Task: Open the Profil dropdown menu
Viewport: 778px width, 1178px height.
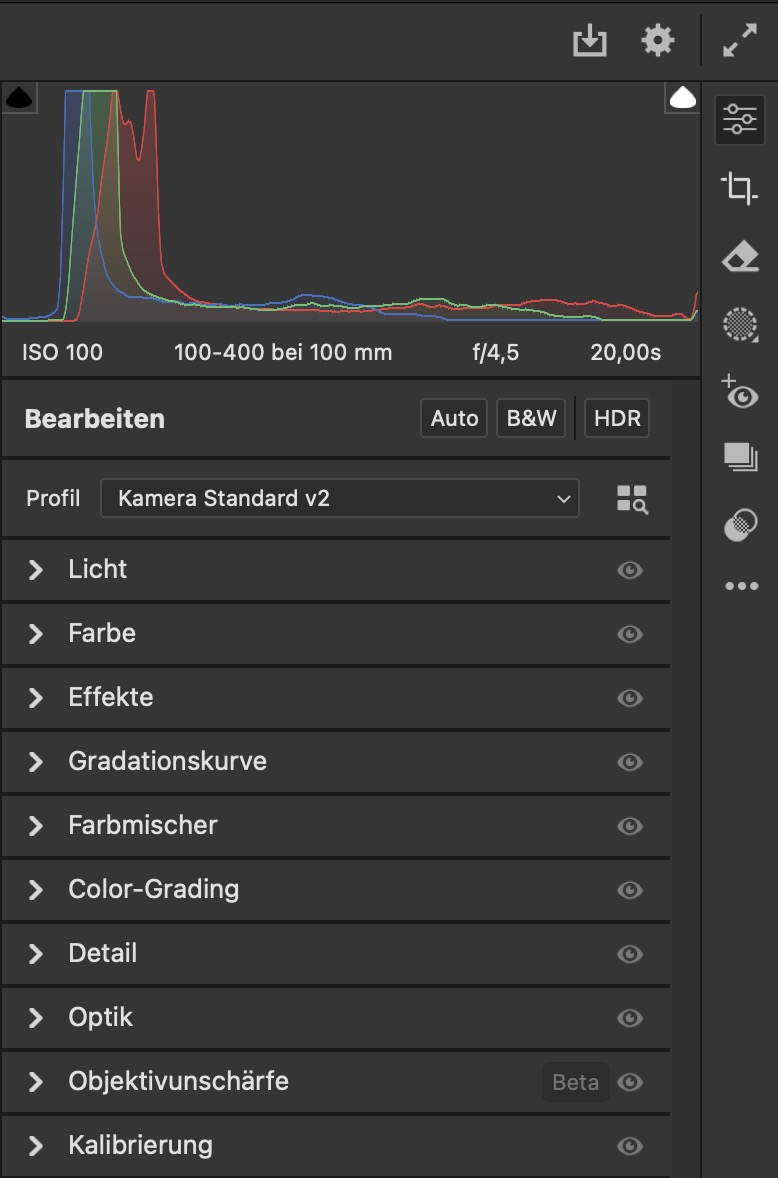Action: [339, 498]
